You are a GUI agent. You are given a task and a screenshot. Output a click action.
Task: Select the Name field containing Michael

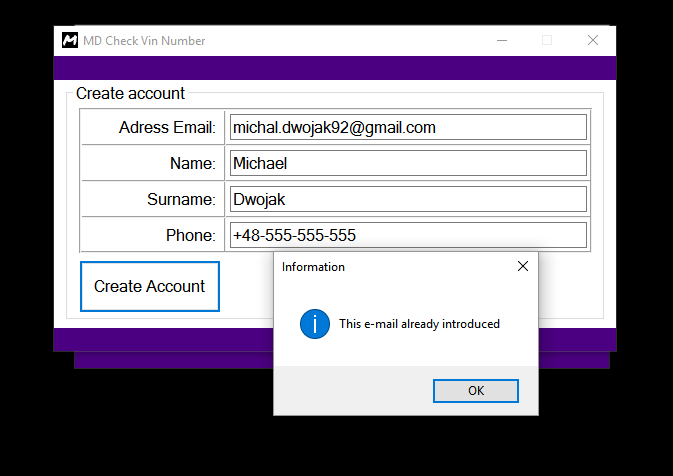(x=408, y=163)
